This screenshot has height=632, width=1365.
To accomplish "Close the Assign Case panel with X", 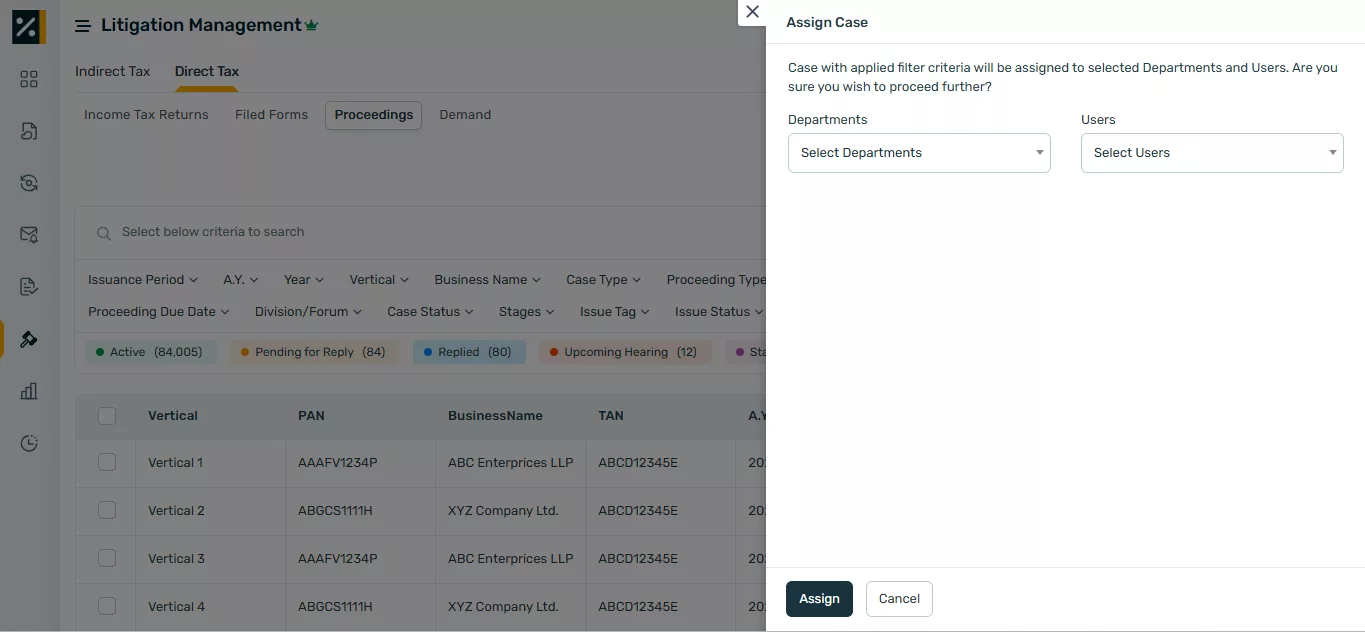I will (752, 12).
